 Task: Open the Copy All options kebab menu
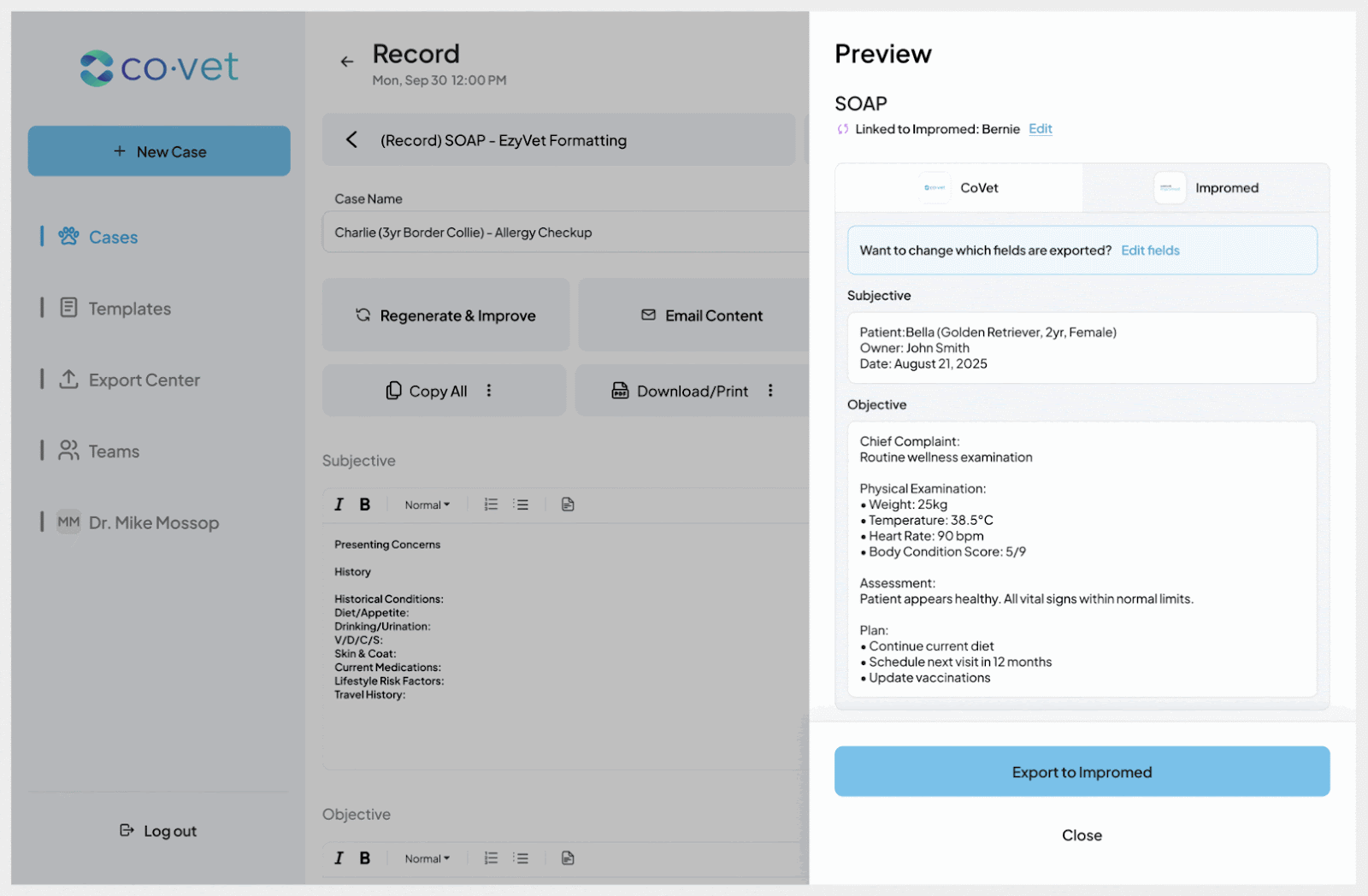(x=489, y=390)
